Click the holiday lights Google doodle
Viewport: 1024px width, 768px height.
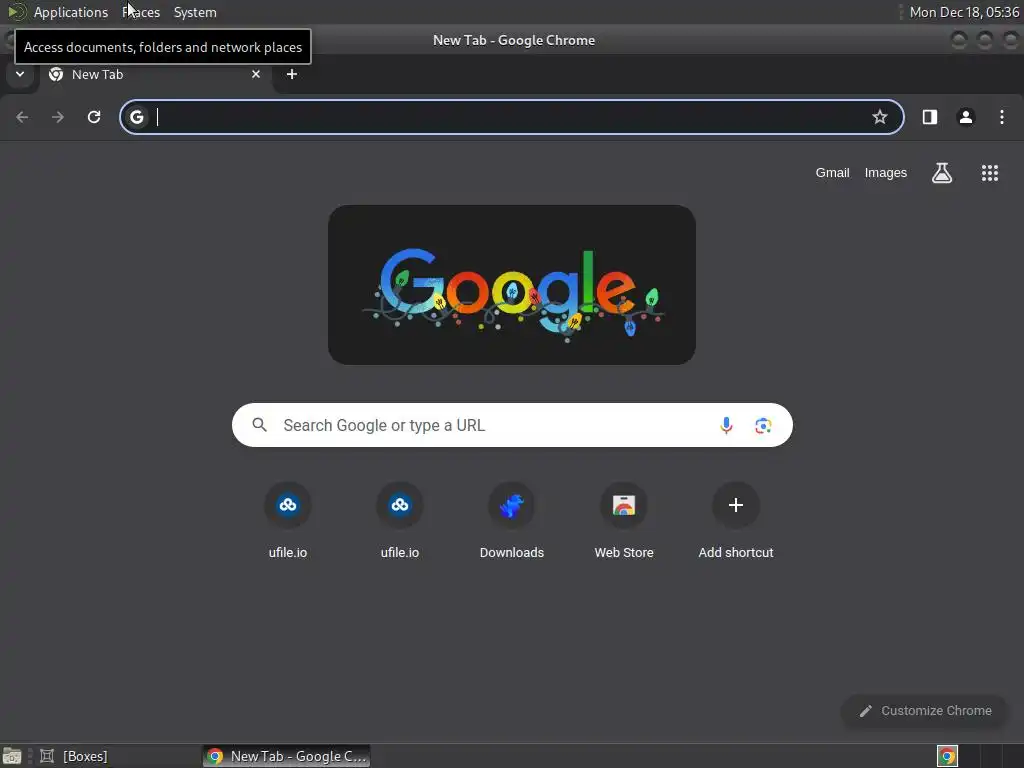coord(512,285)
